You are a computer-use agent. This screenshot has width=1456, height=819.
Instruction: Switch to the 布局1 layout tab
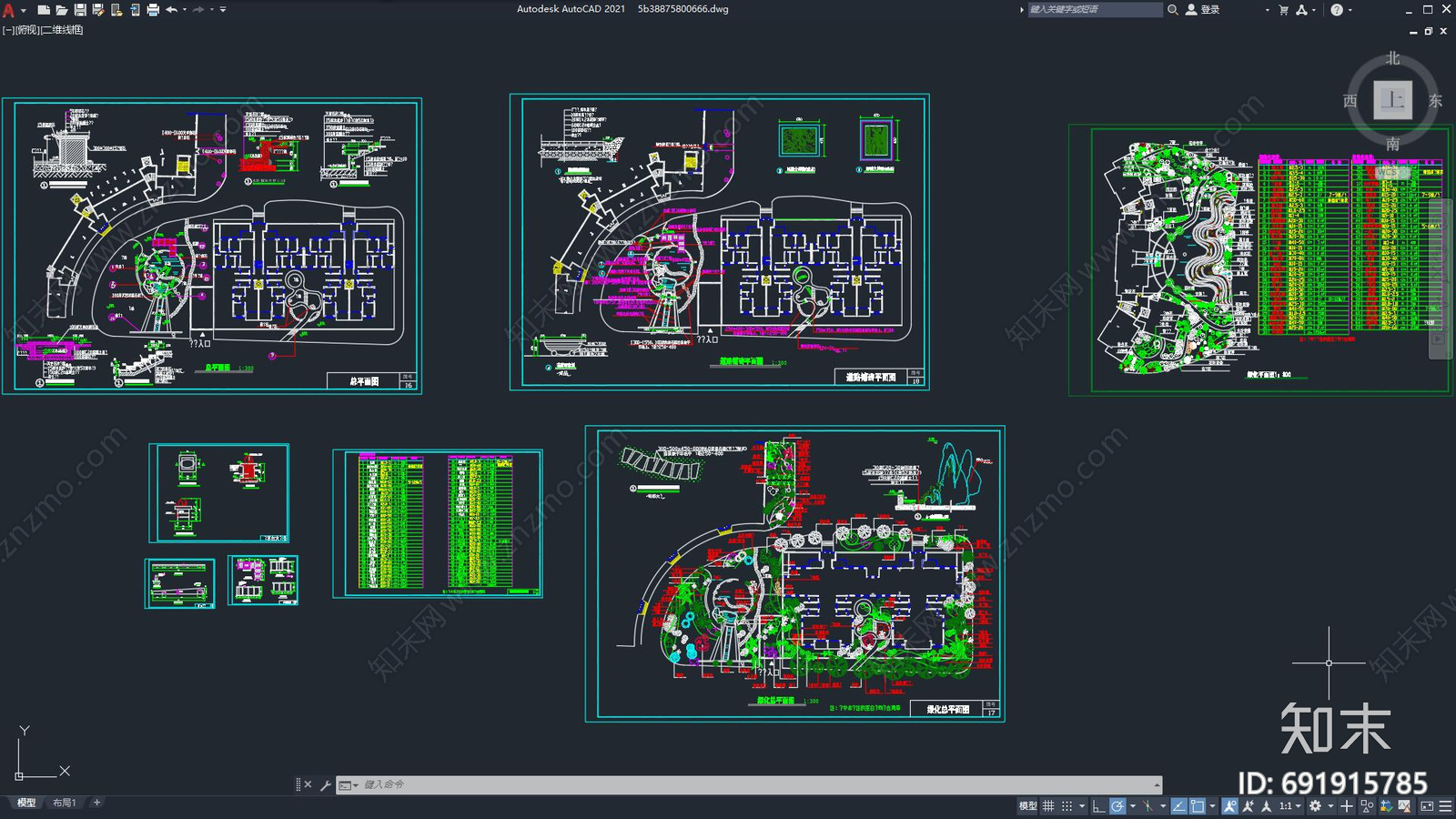pos(64,803)
